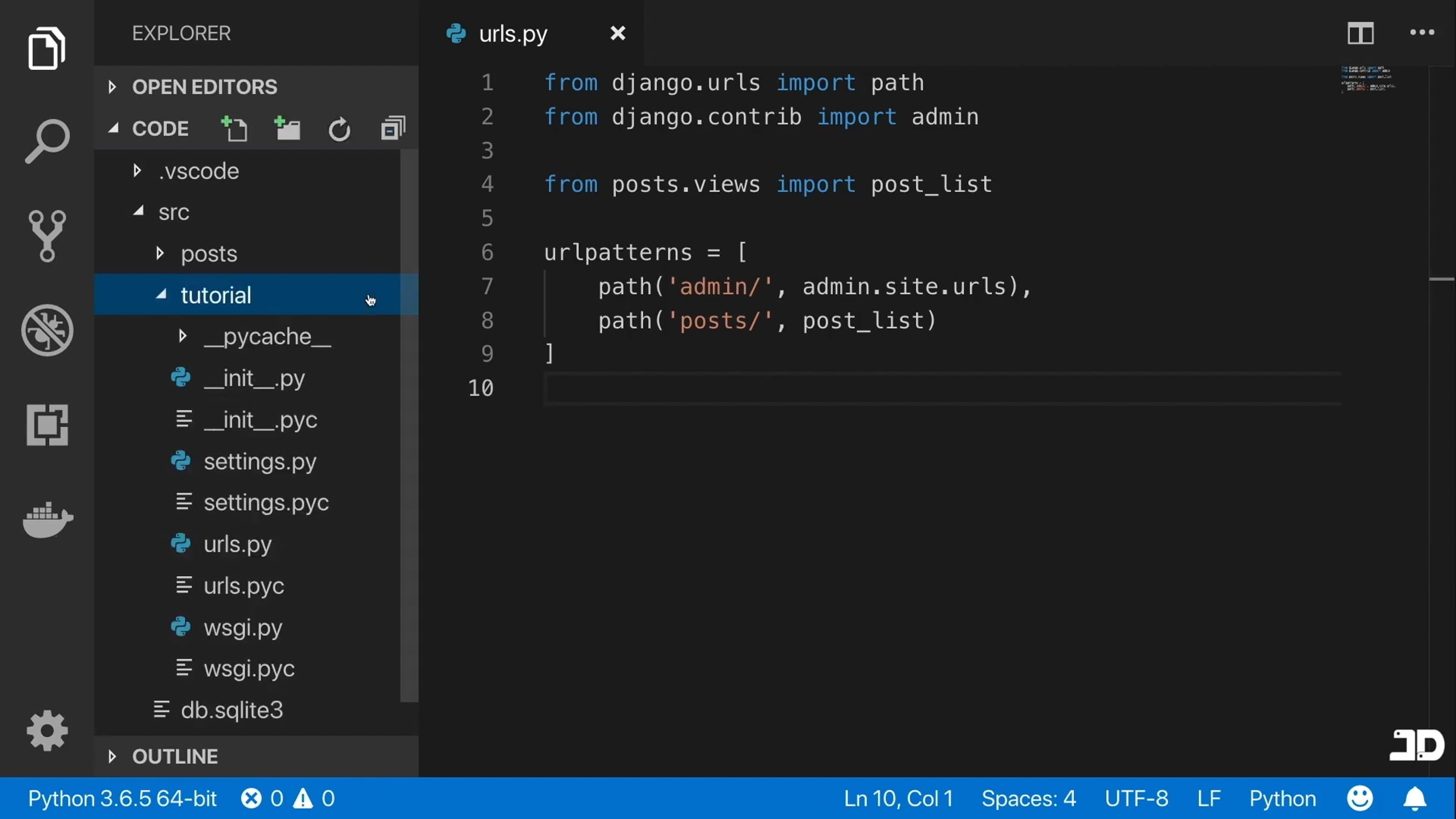
Task: Open the Search view in activity bar
Action: pos(47,141)
